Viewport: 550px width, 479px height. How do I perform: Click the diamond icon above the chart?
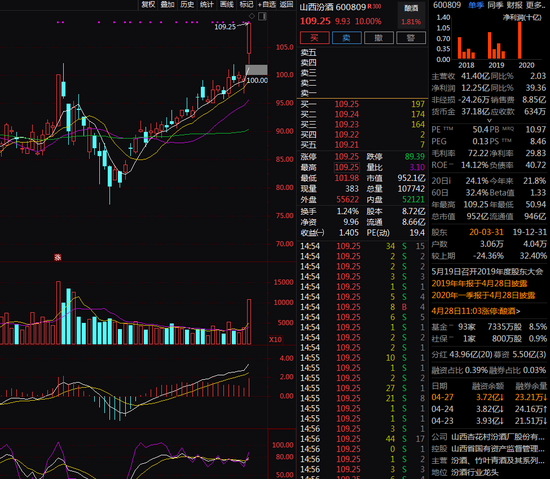252,16
